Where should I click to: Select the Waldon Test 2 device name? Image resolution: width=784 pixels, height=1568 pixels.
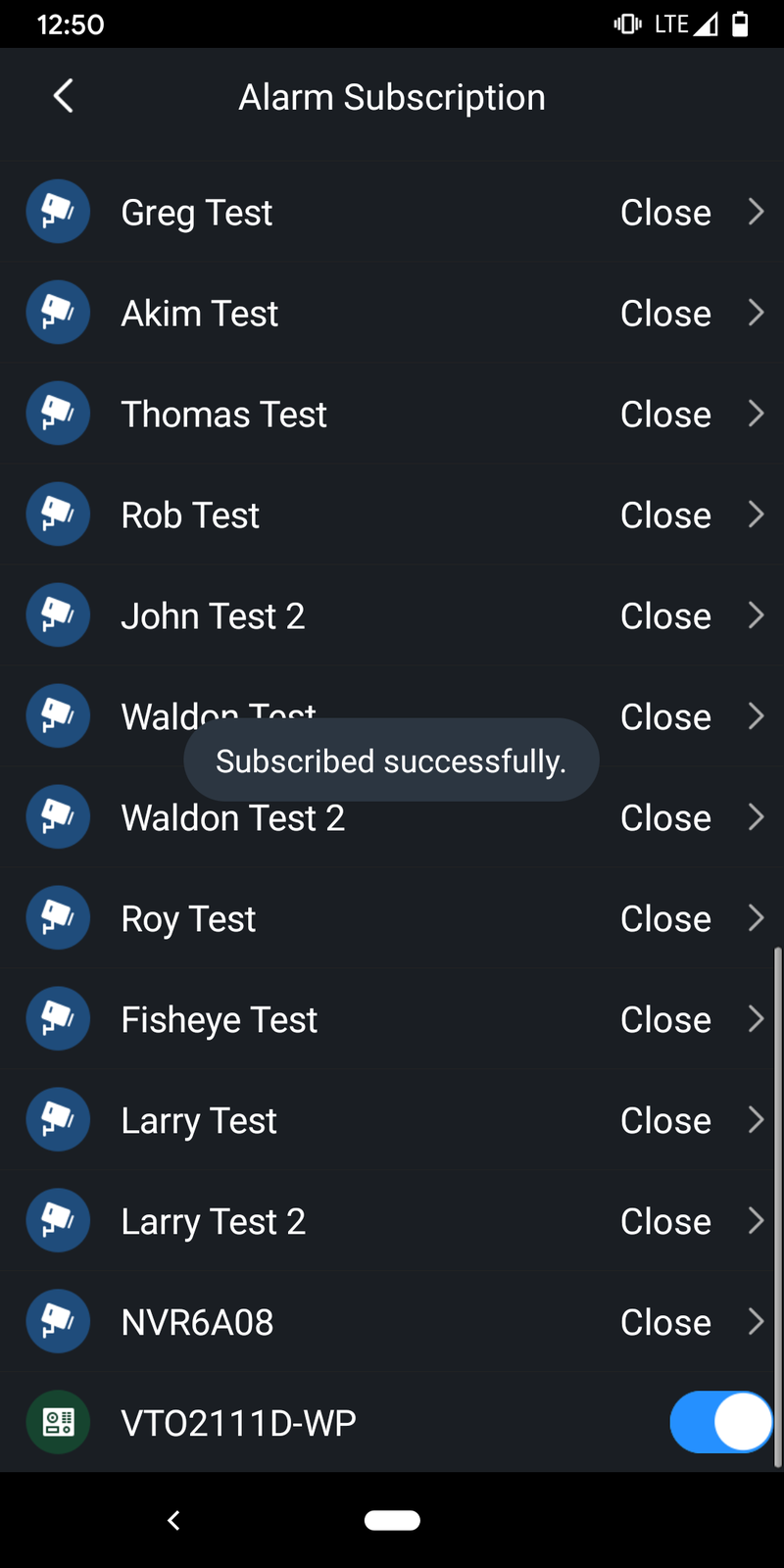click(x=233, y=818)
